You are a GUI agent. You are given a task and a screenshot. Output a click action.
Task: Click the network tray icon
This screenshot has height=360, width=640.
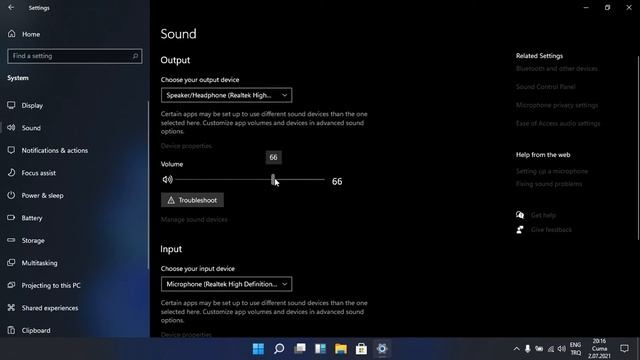551,349
